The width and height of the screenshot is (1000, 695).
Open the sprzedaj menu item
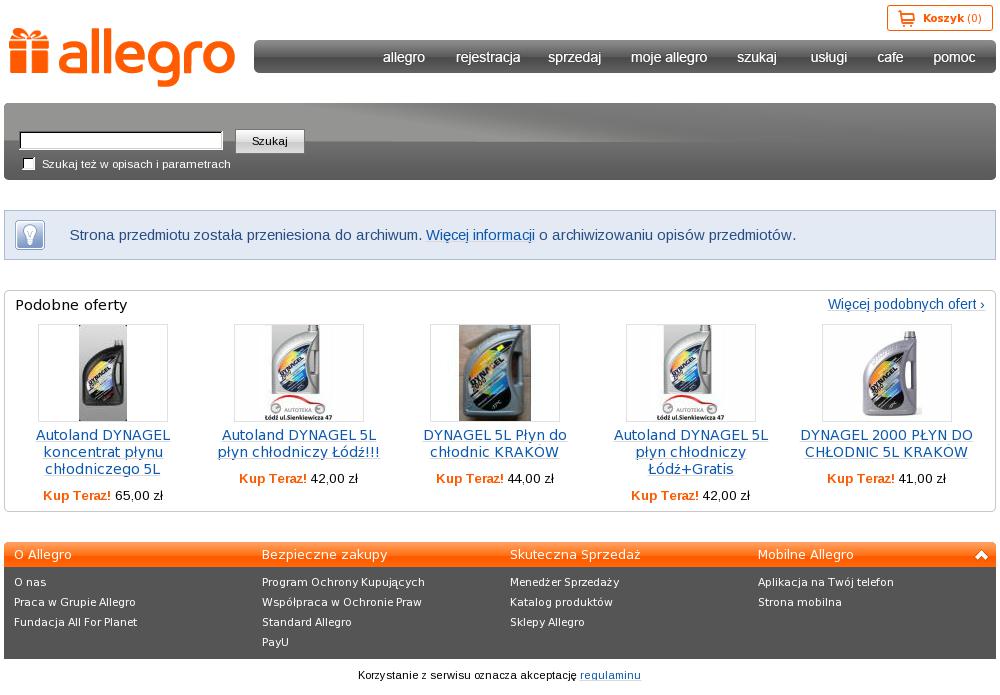574,57
